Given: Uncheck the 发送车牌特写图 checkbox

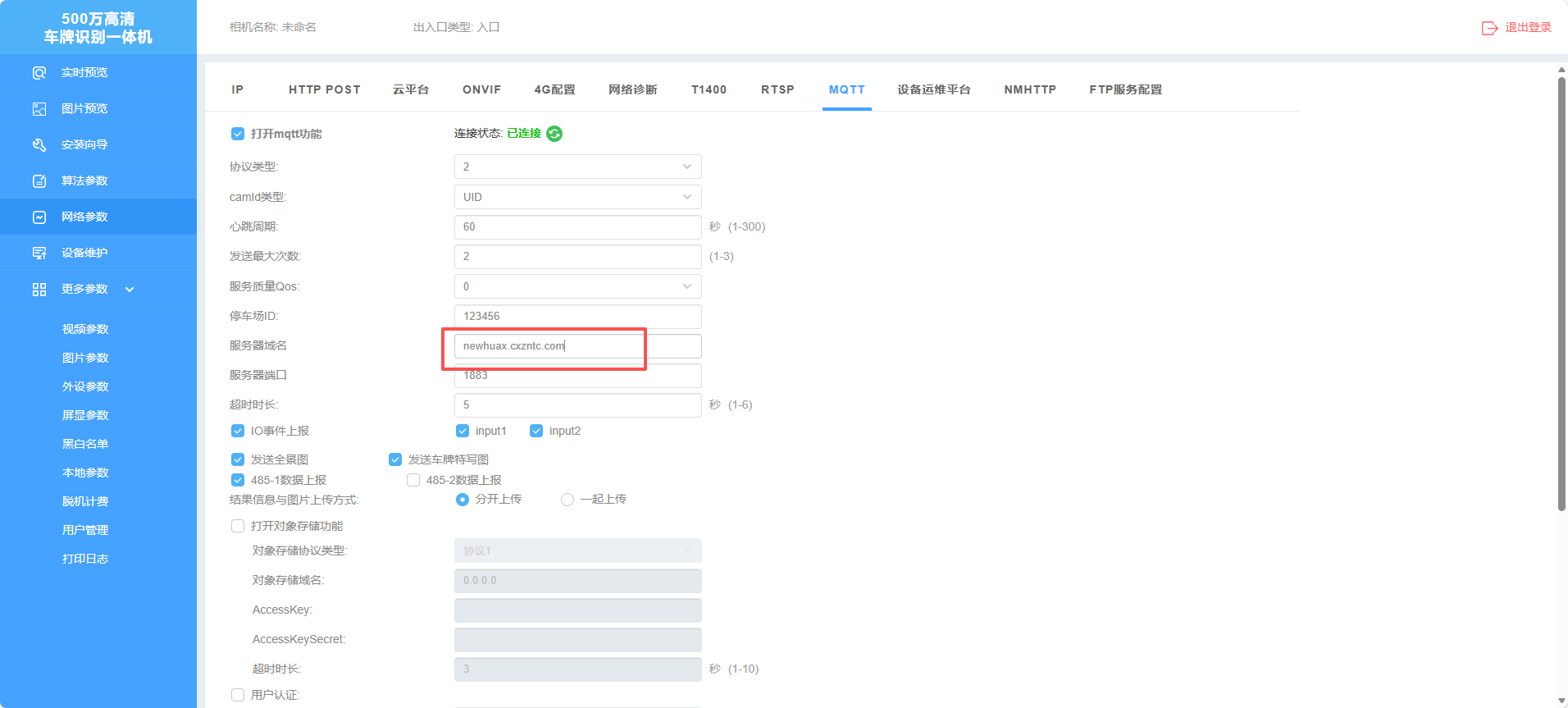Looking at the screenshot, I should pos(395,459).
